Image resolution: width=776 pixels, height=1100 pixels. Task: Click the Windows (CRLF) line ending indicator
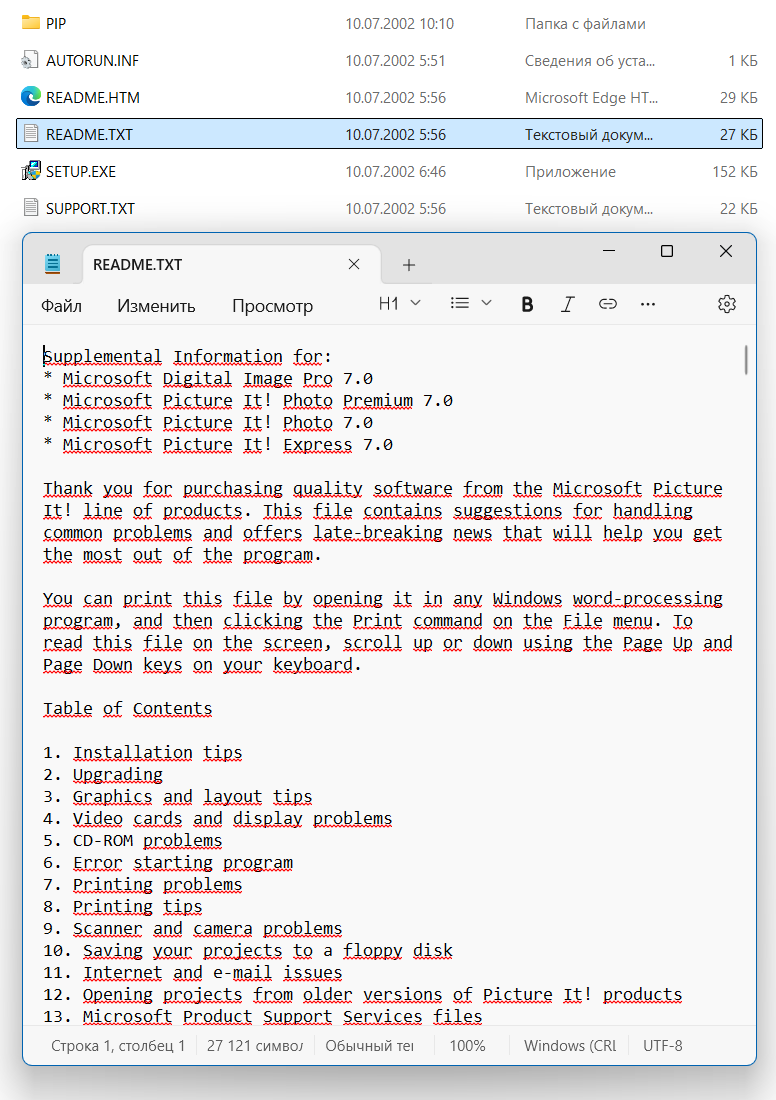[x=570, y=1045]
